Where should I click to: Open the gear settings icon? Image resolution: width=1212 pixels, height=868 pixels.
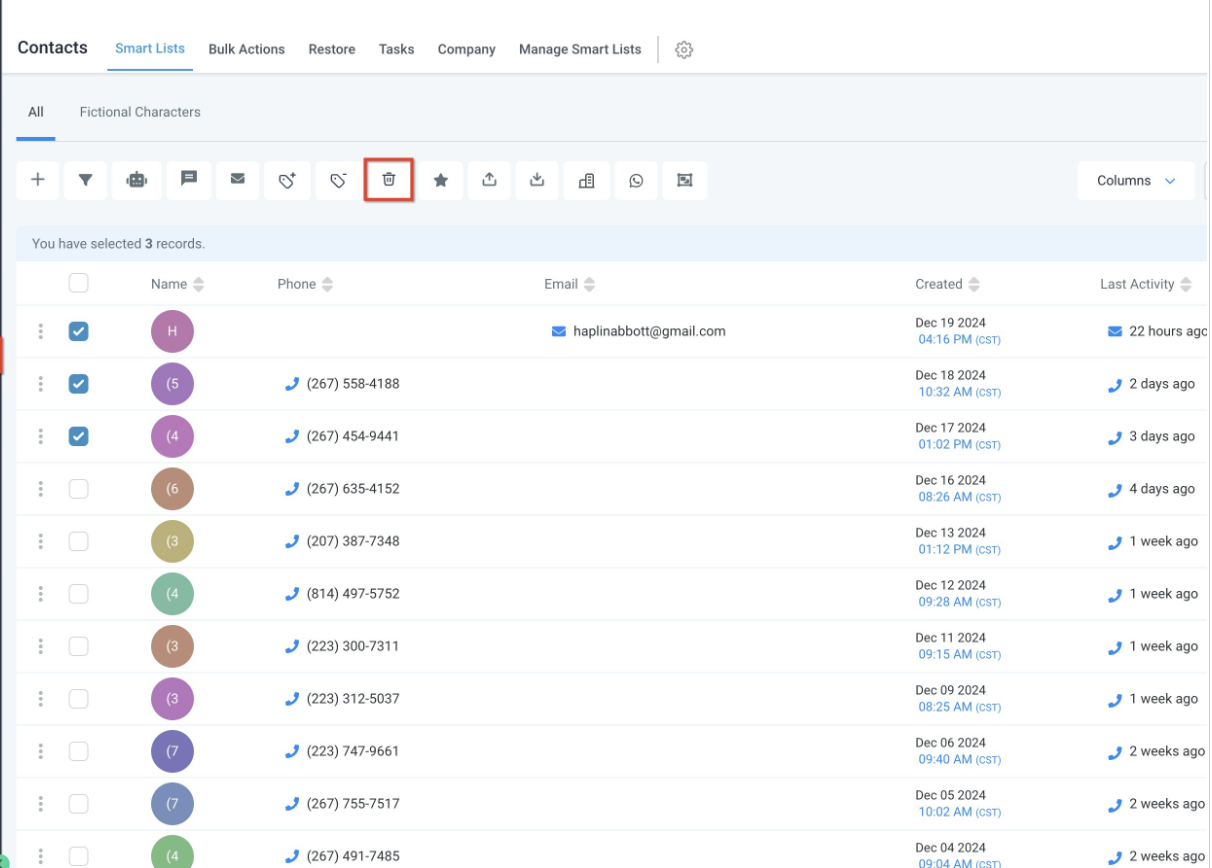[684, 49]
